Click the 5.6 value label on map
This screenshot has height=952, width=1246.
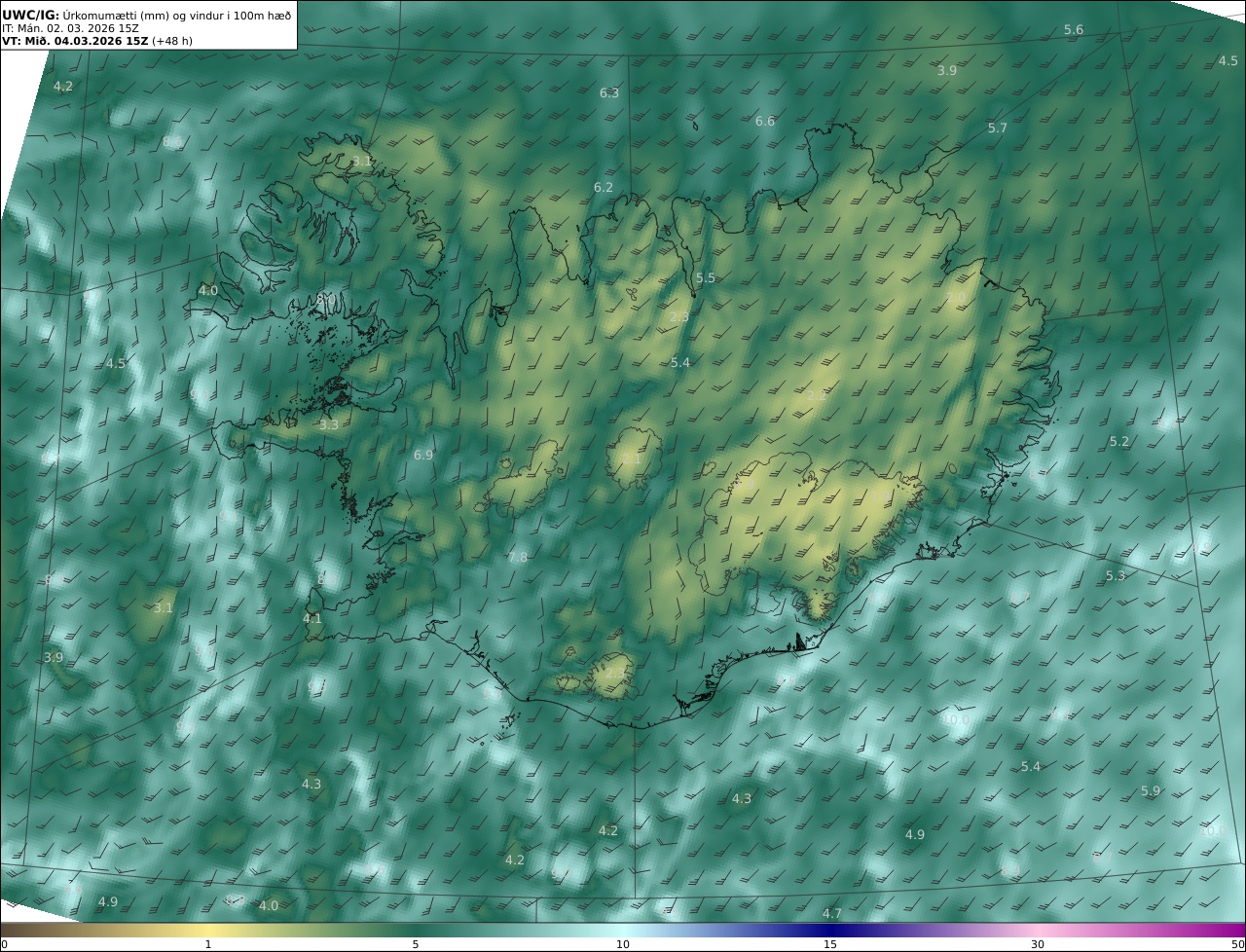click(x=1074, y=30)
